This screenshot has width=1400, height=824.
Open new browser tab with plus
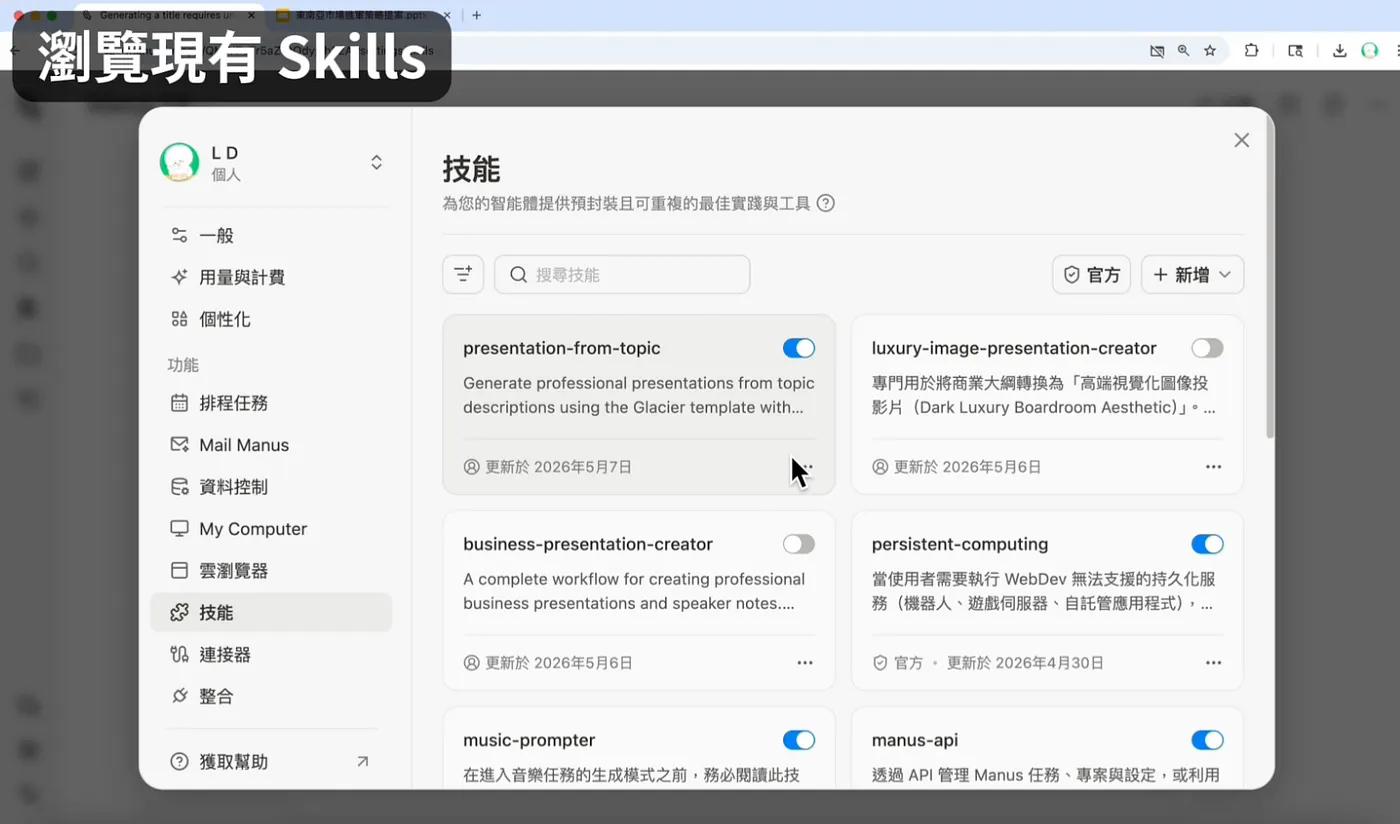click(x=476, y=15)
